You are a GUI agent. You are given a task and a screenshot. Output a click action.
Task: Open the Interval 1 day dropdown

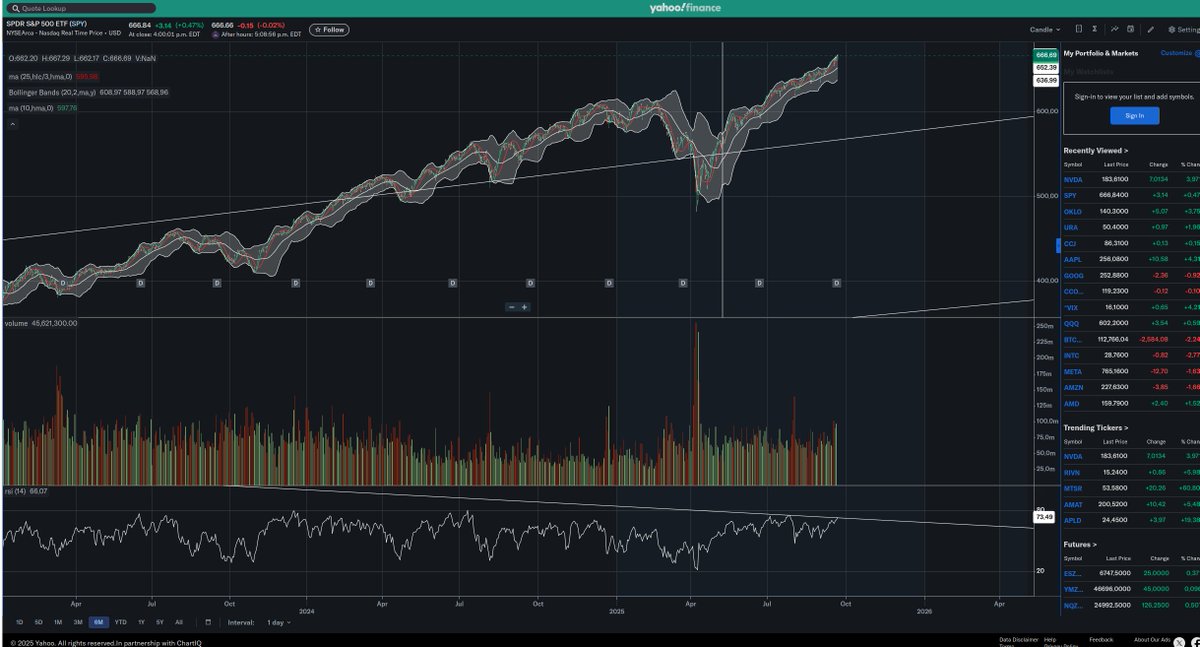[279, 622]
